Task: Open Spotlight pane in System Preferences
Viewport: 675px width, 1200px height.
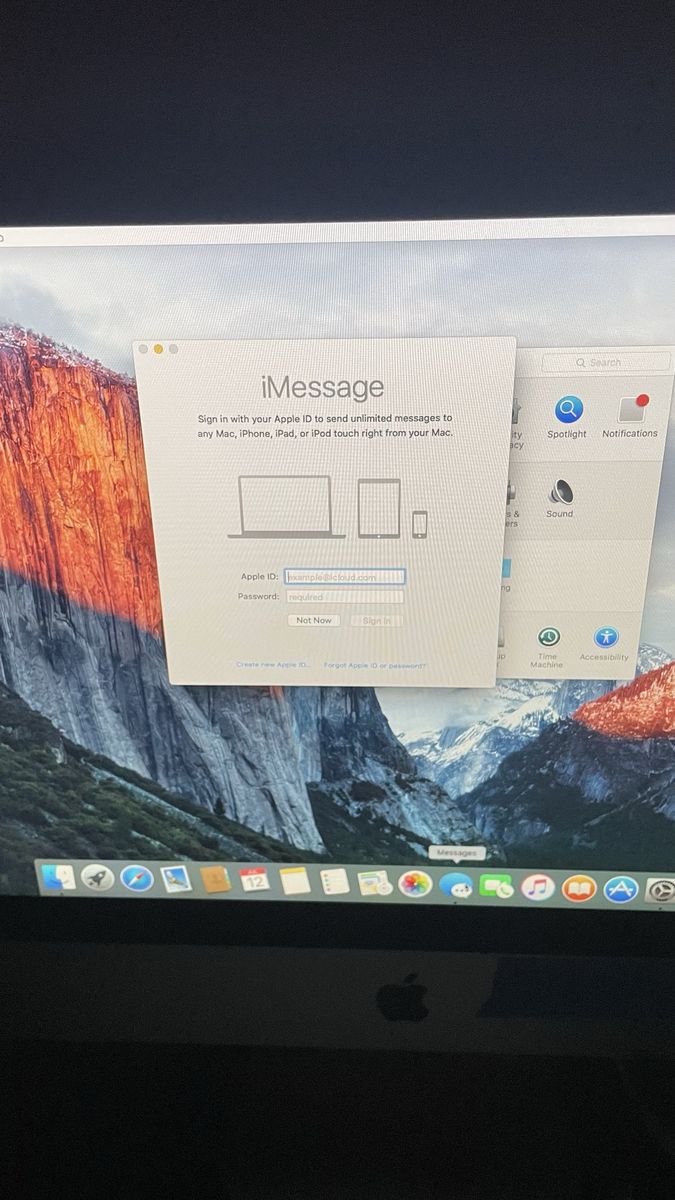Action: (x=567, y=417)
